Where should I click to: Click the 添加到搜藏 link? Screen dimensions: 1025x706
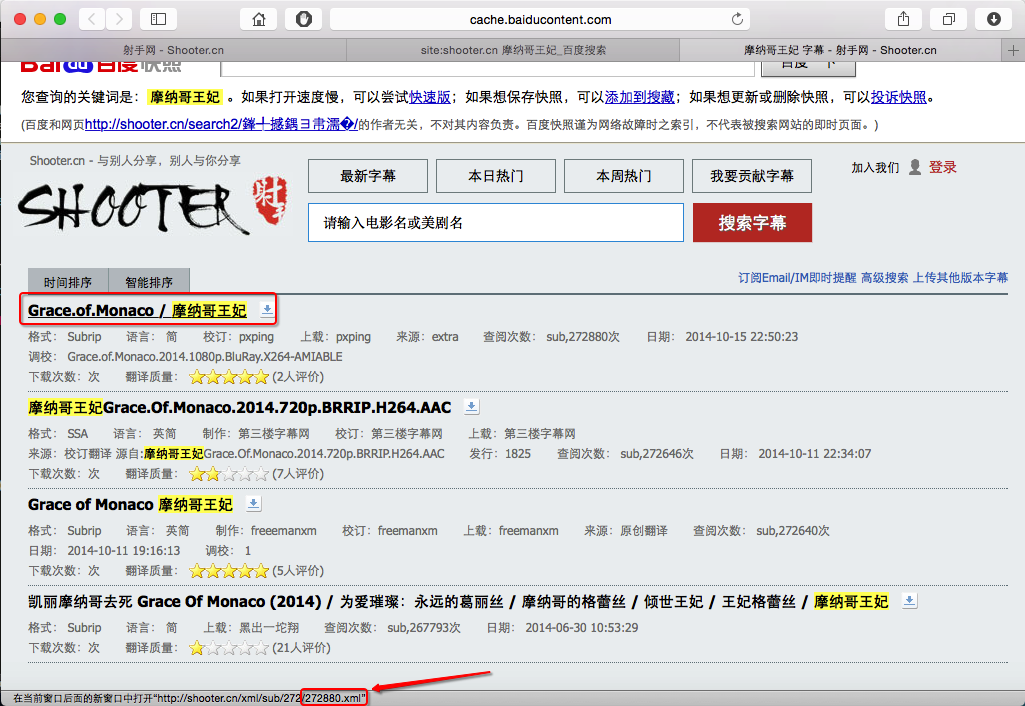coord(639,97)
